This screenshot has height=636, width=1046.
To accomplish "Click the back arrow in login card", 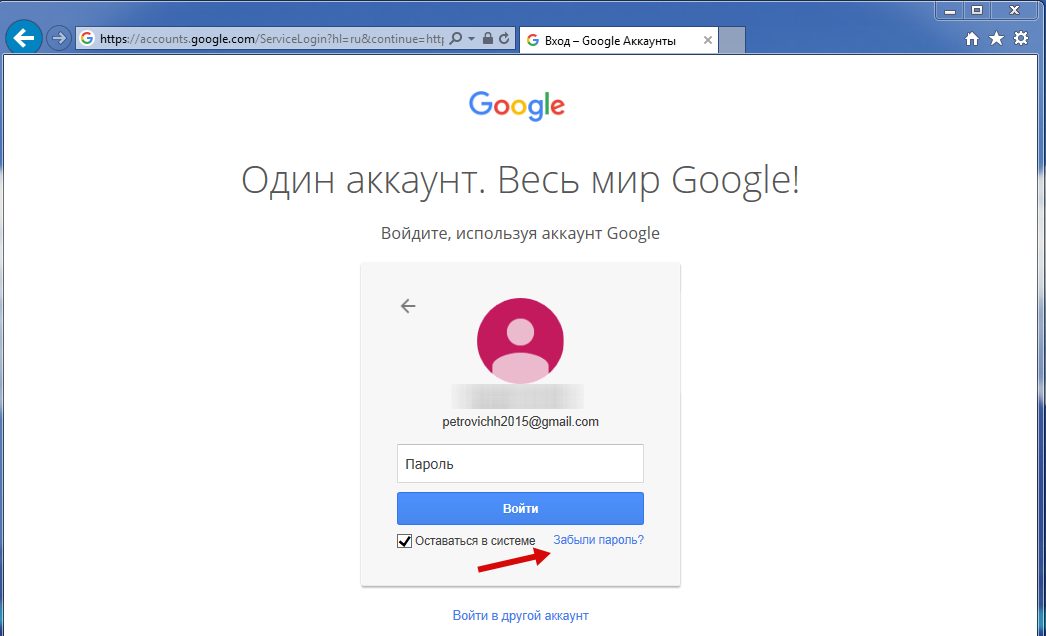I will coord(408,306).
